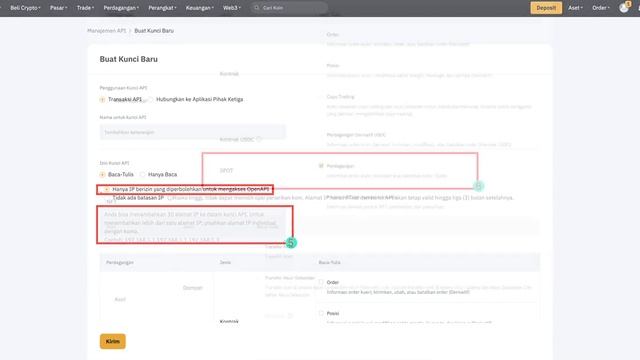Open the Perangkat dropdown menu
Viewport: 640px width, 360px height.
(x=162, y=8)
